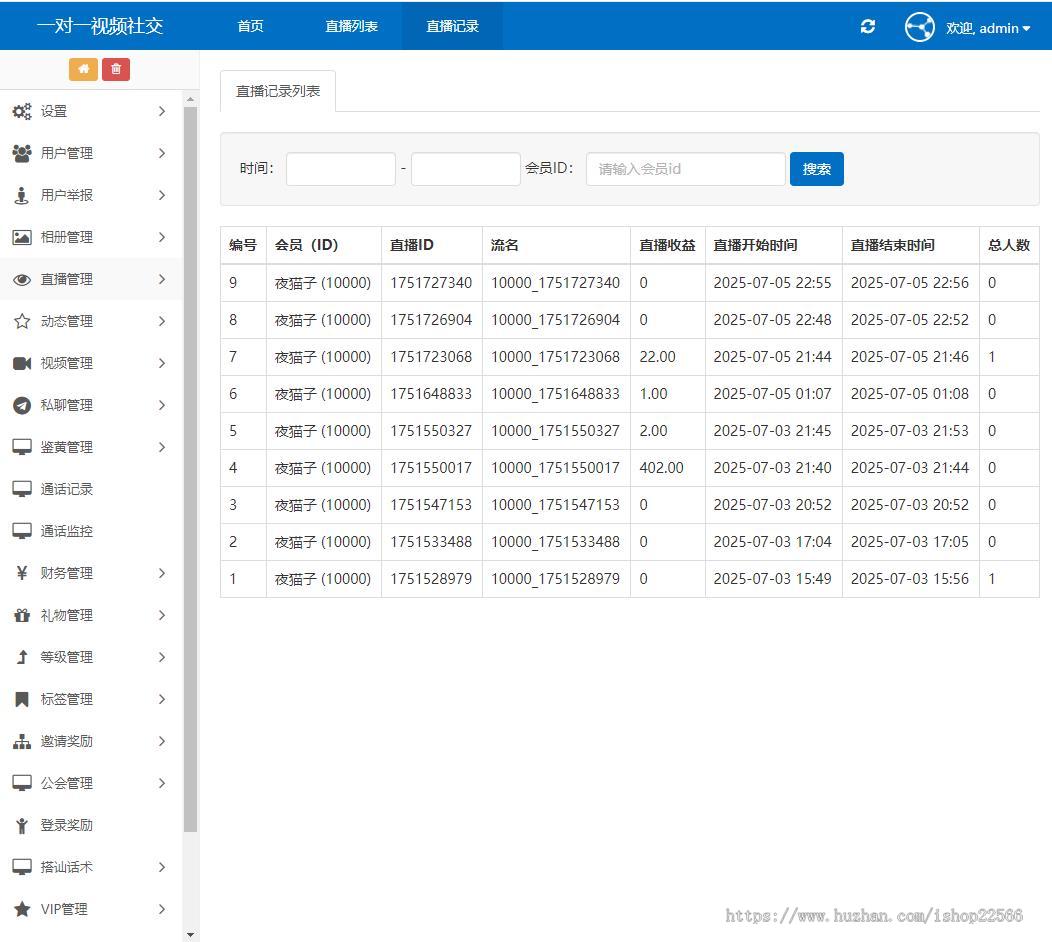This screenshot has height=942, width=1052.
Task: Click the 会员ID input field
Action: click(x=685, y=169)
